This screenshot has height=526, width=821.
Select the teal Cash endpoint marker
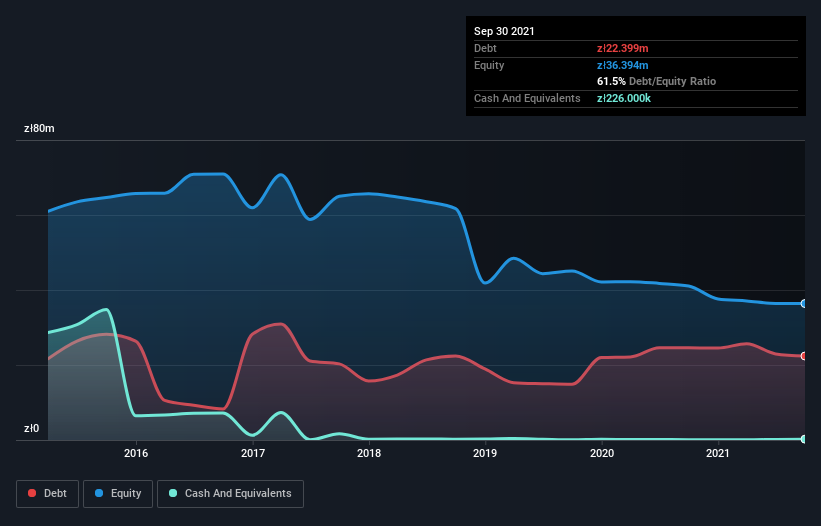click(x=804, y=439)
